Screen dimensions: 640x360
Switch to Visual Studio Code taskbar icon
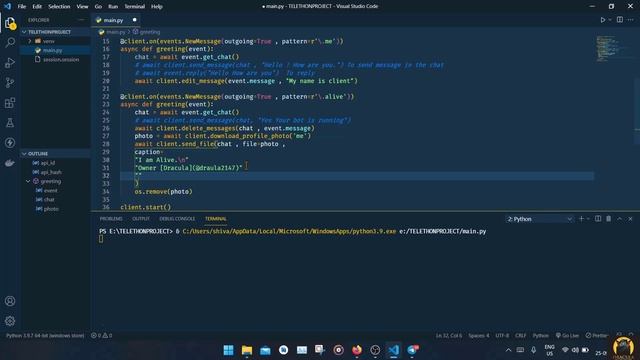(x=393, y=350)
